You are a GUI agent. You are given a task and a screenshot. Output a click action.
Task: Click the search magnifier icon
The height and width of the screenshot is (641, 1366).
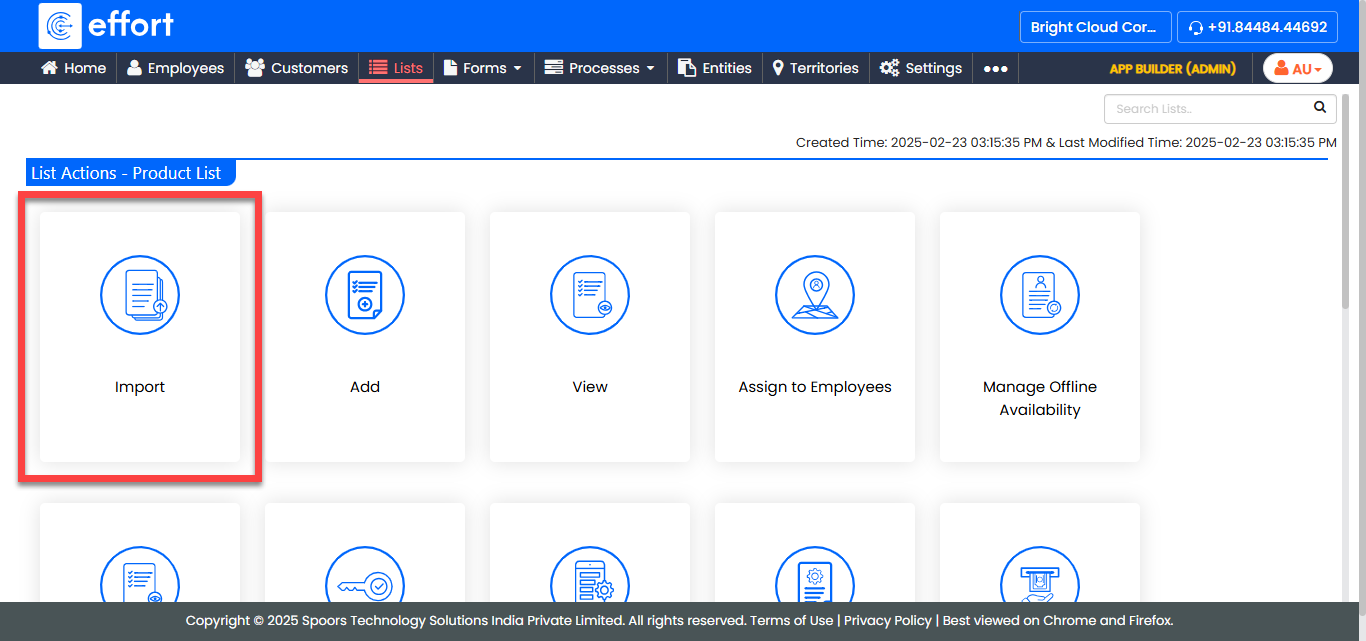pos(1320,108)
